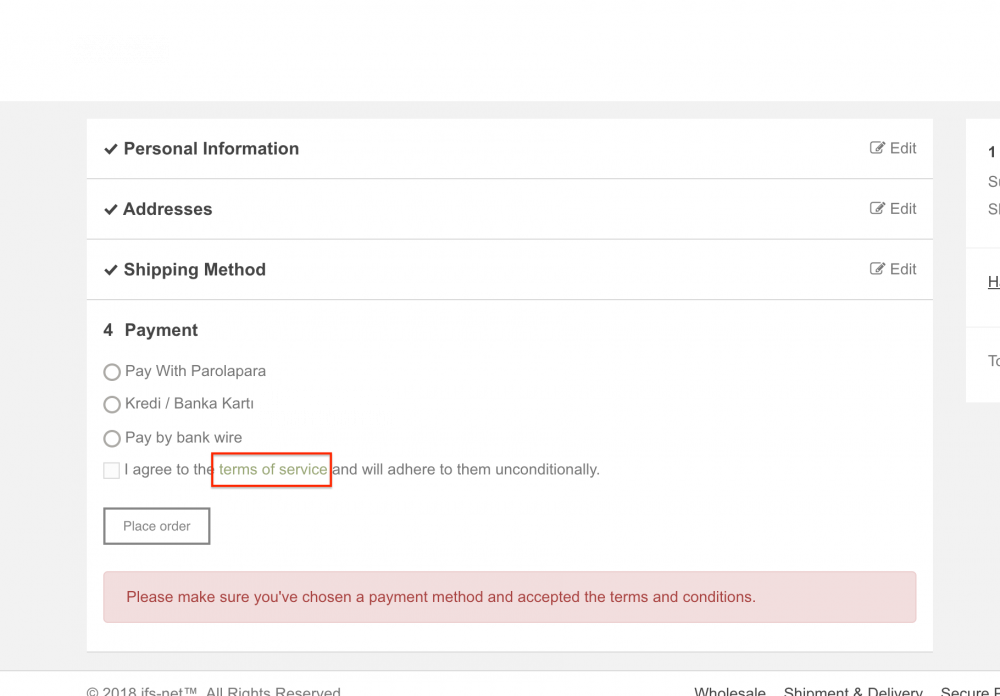Click the edit pencil icon for Personal Information
This screenshot has height=696, width=1000.
(x=877, y=148)
